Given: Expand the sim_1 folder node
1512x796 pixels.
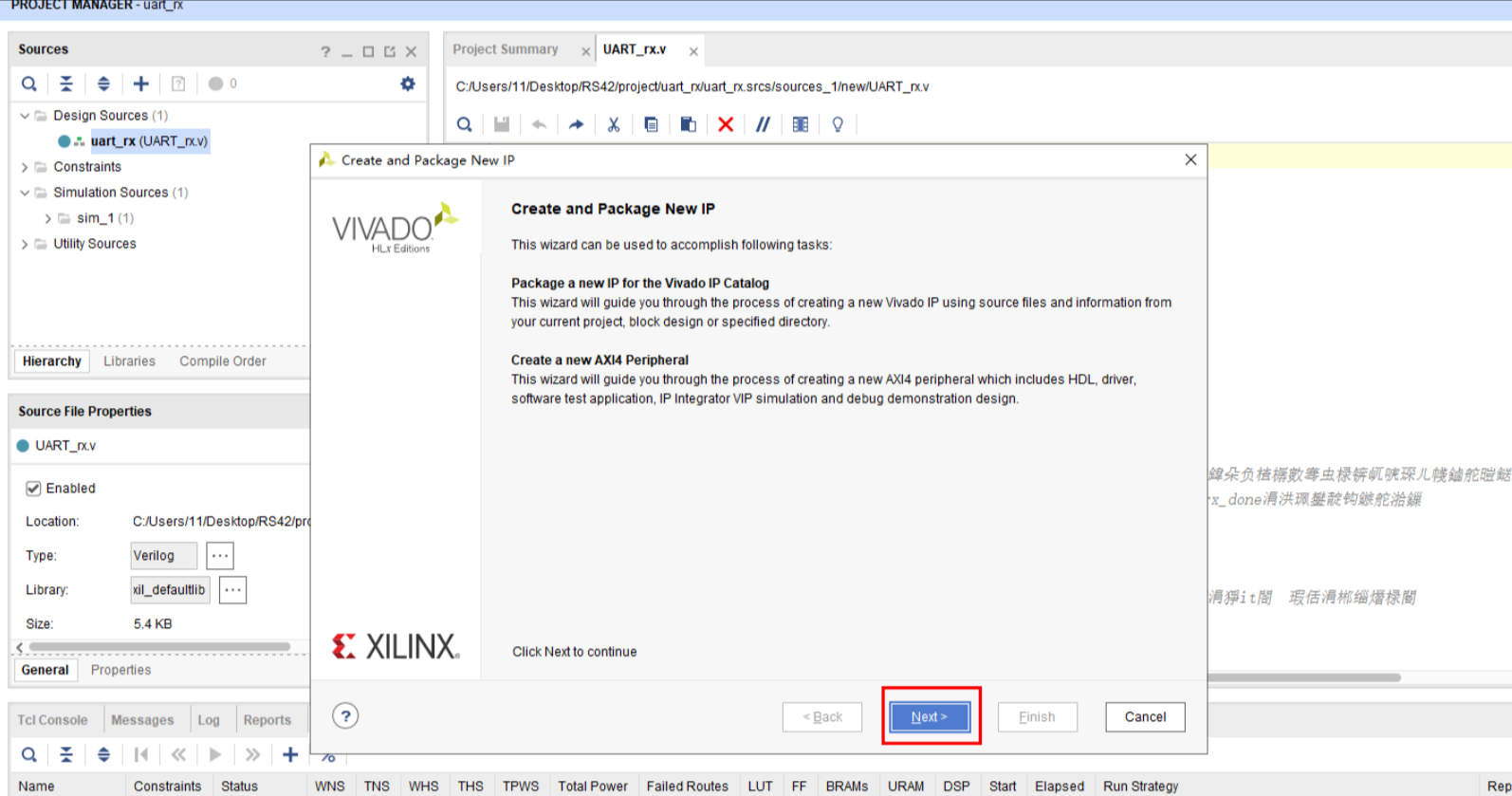Looking at the screenshot, I should pyautogui.click(x=47, y=218).
